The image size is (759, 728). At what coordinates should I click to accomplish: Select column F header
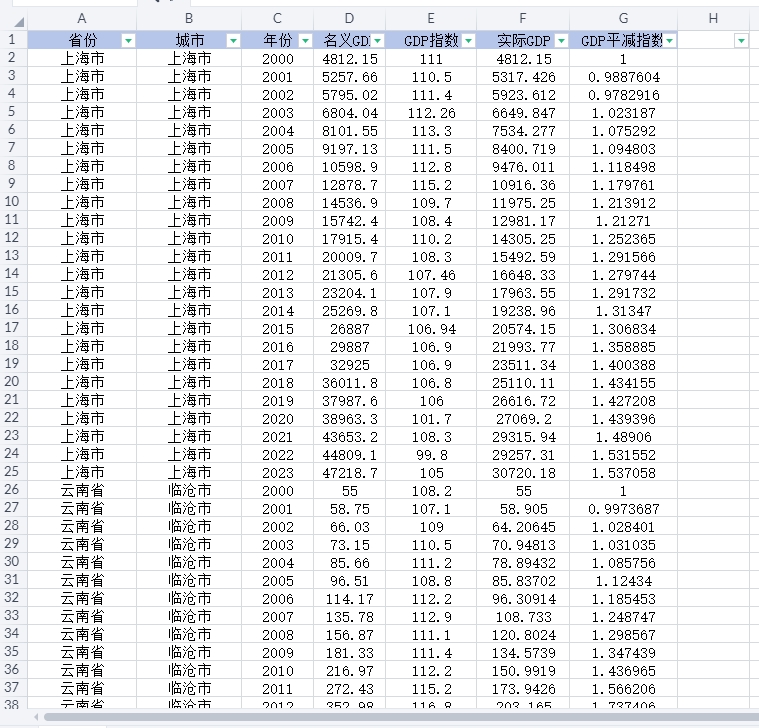pyautogui.click(x=523, y=19)
